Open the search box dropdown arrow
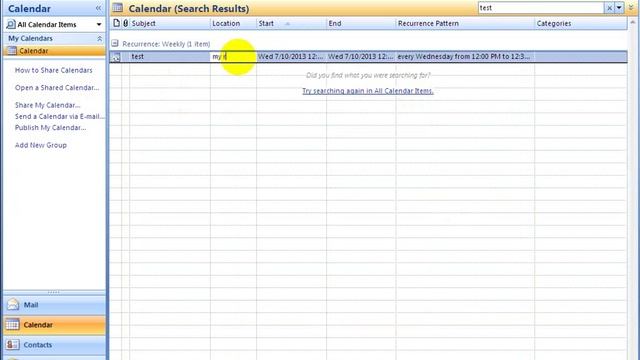The image size is (640, 360). [619, 8]
